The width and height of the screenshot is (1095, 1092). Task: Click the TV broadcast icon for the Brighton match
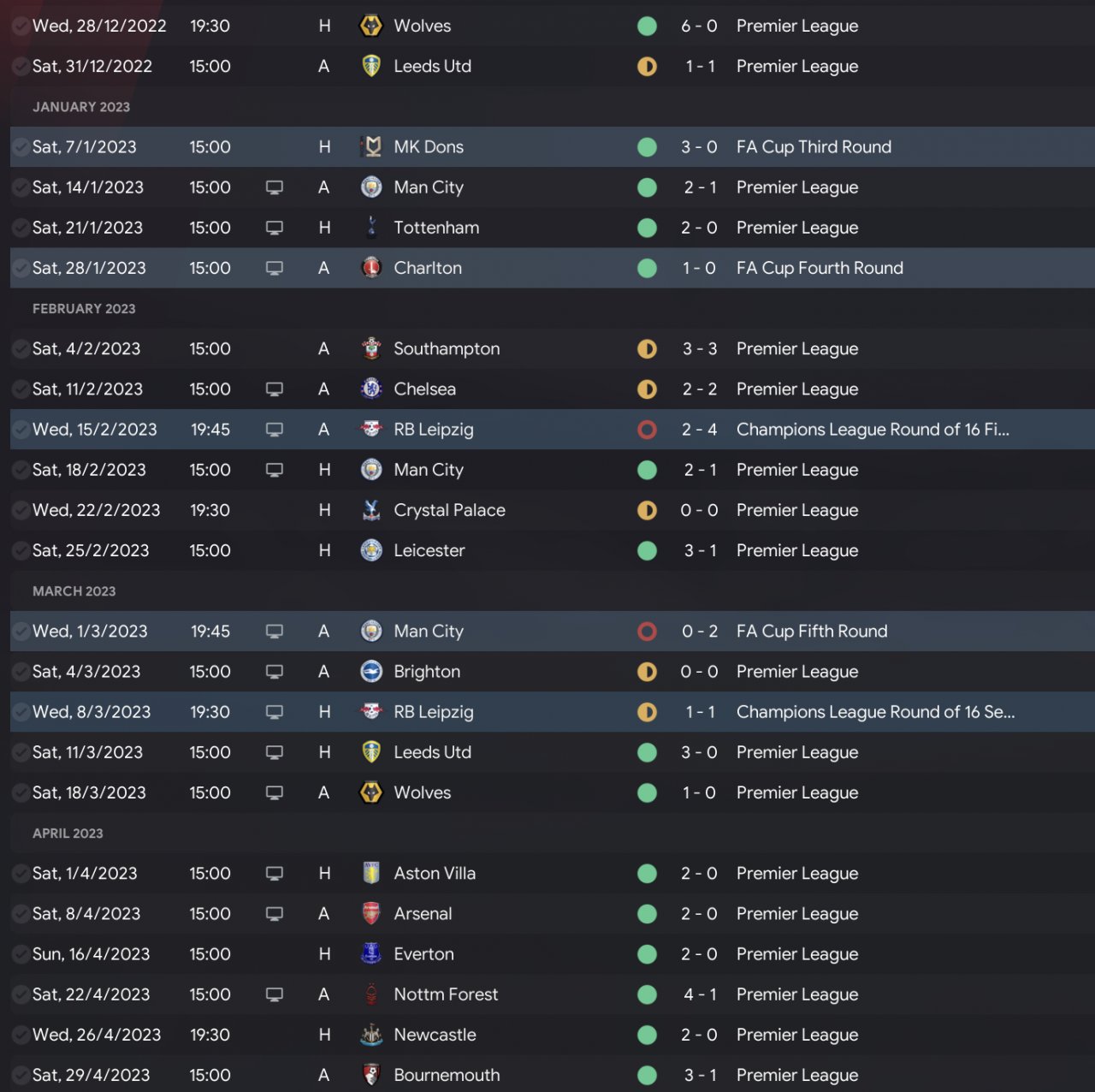pyautogui.click(x=275, y=672)
